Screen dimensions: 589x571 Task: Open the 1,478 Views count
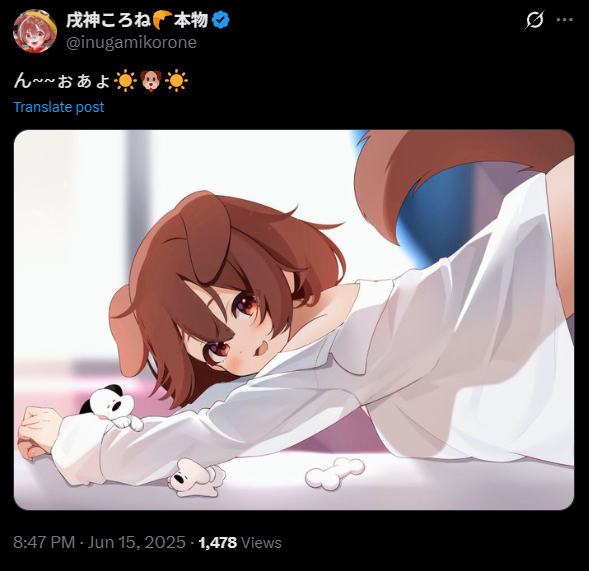click(240, 542)
